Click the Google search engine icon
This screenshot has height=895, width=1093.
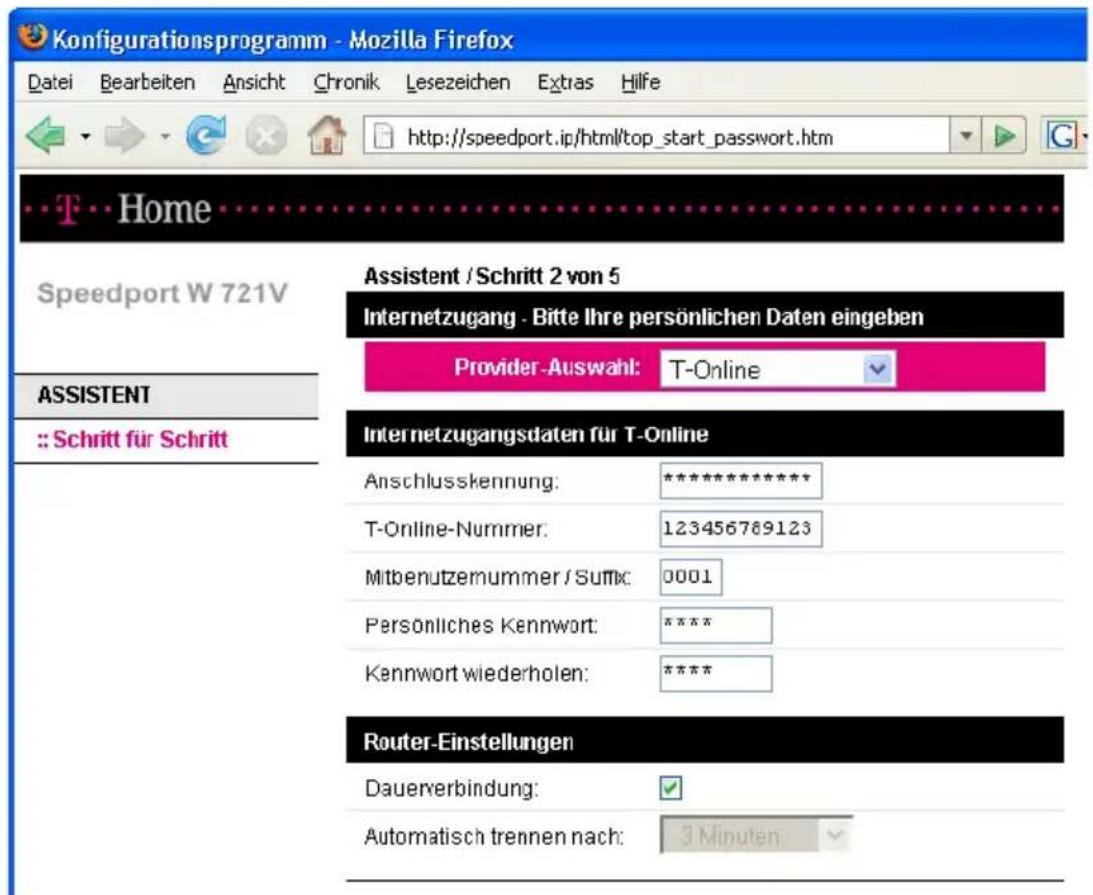tap(1062, 136)
